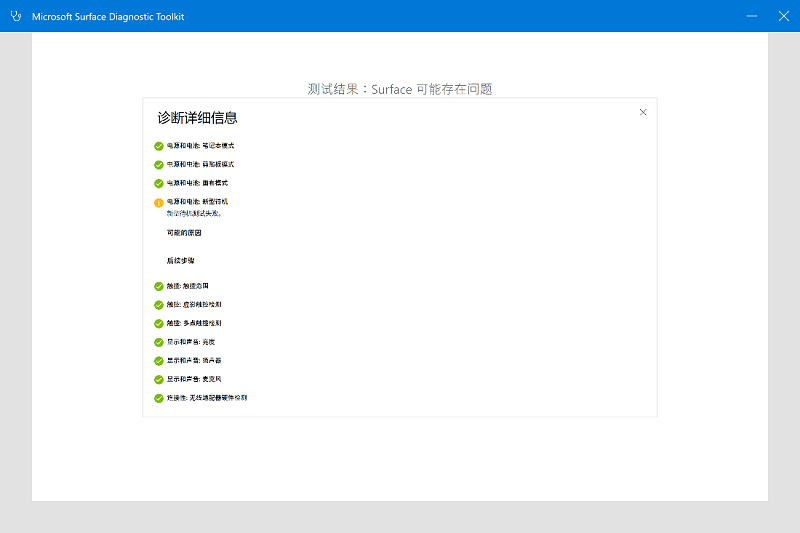The image size is (800, 533).
Task: Select the 电源和电池: 新型待机 result text
Action: (x=197, y=201)
